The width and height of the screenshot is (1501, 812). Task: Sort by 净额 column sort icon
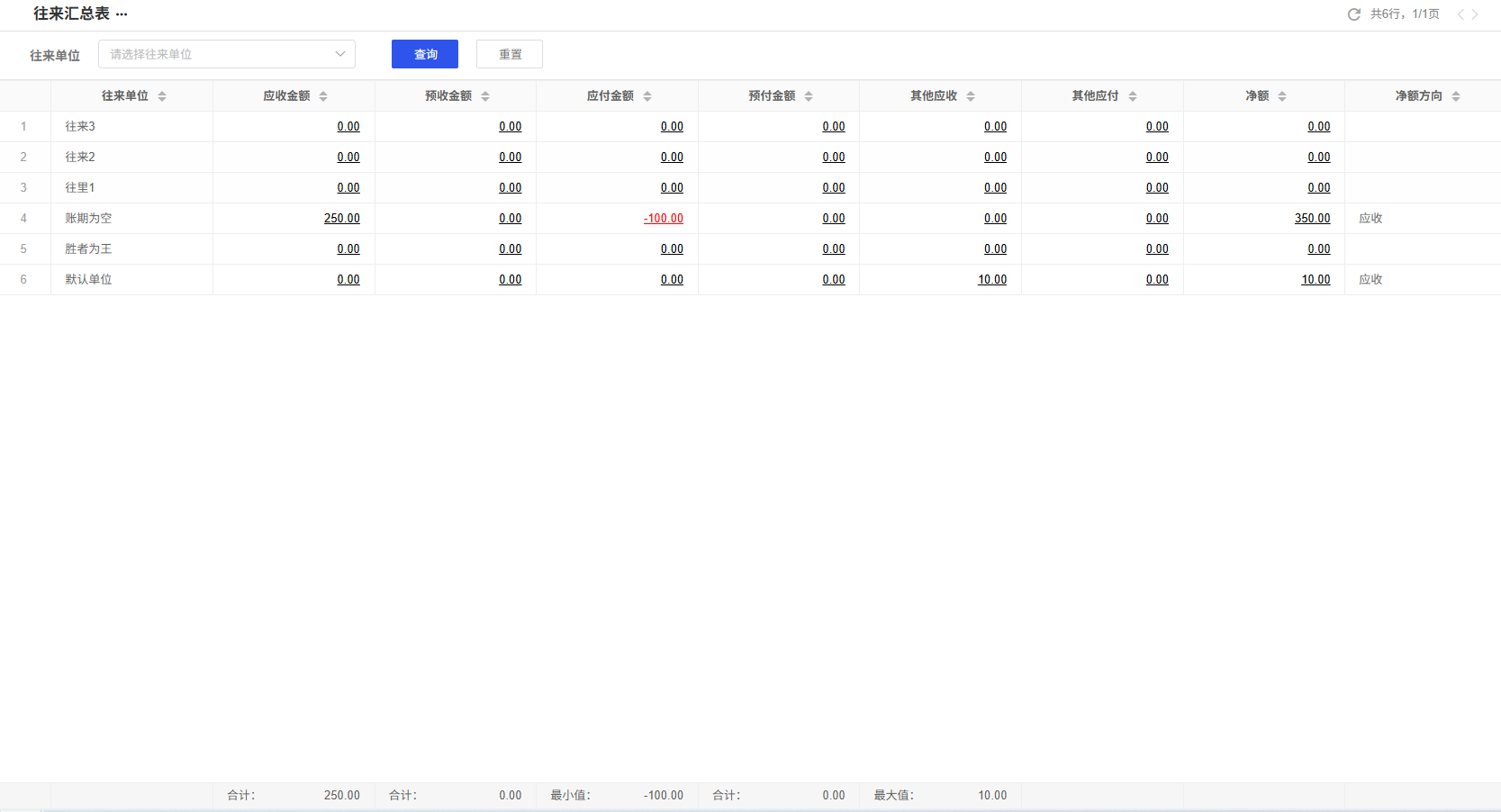(1282, 96)
